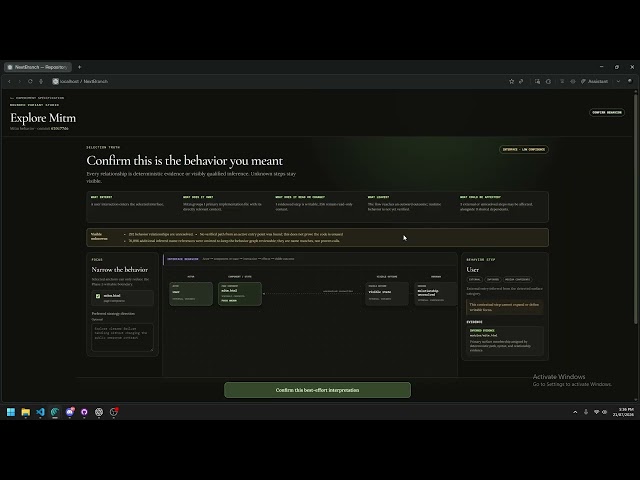Click the Confirm Behavior button at top right

coord(607,112)
